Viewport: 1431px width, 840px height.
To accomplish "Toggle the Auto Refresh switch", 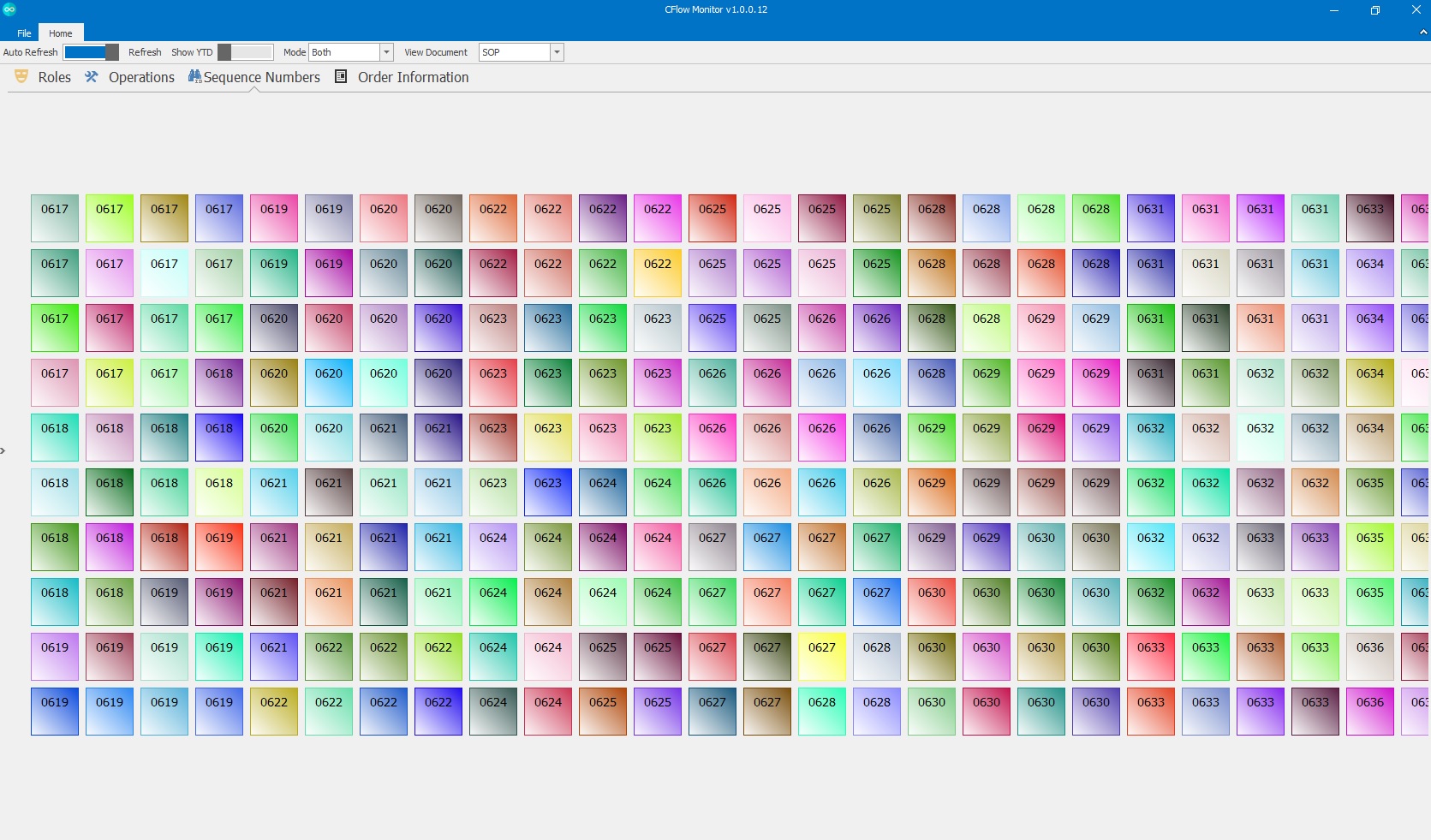I will pos(91,52).
